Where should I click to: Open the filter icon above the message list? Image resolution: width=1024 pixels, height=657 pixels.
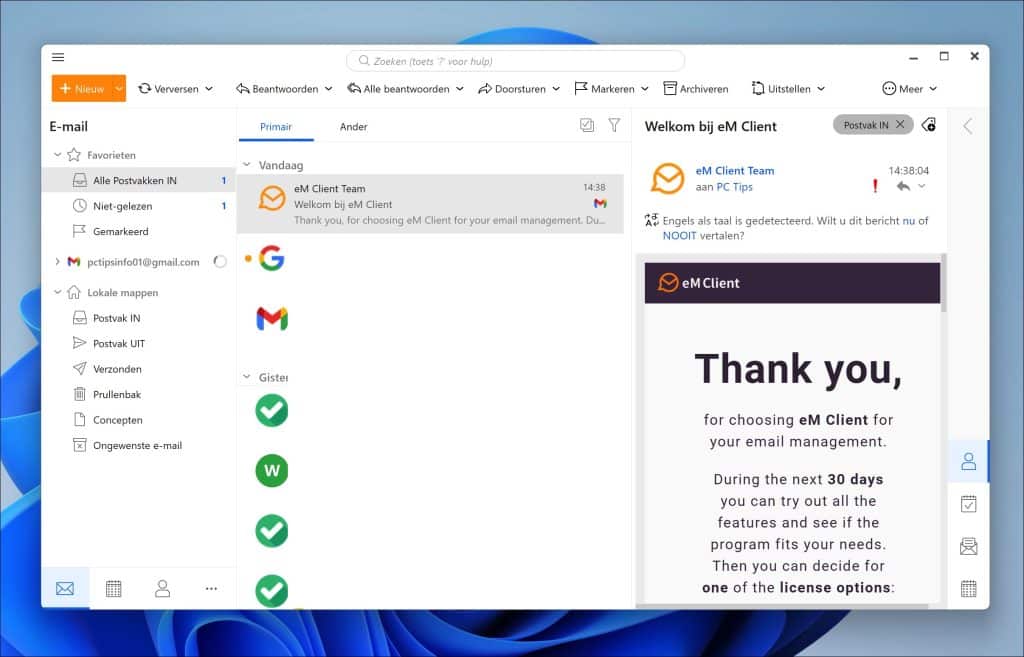tap(614, 126)
